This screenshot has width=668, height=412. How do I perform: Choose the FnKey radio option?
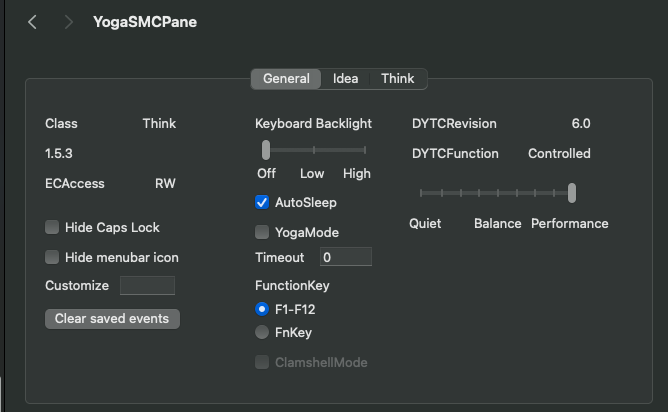[x=262, y=332]
